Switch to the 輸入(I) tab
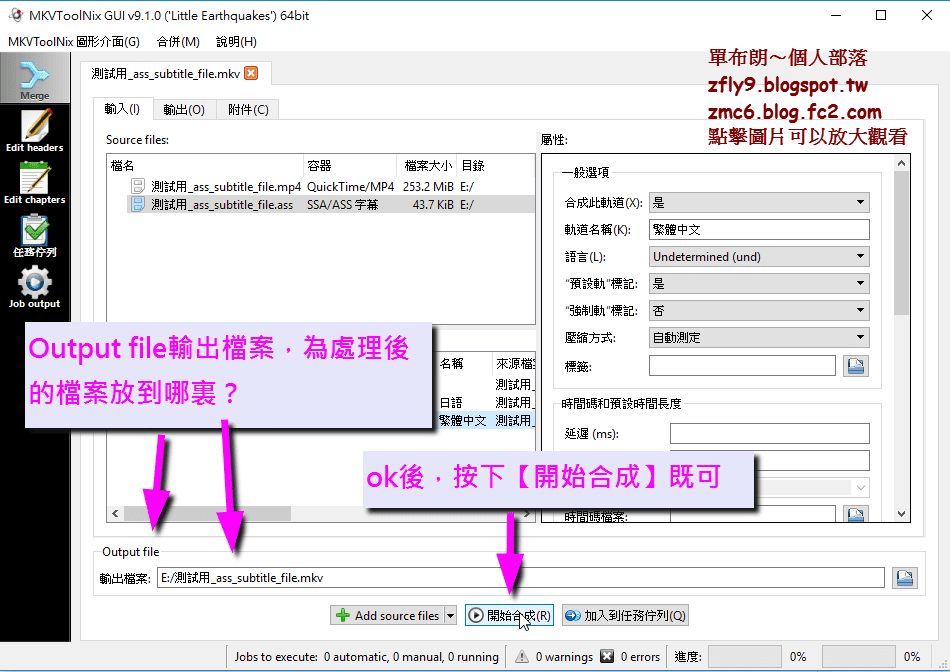 122,109
